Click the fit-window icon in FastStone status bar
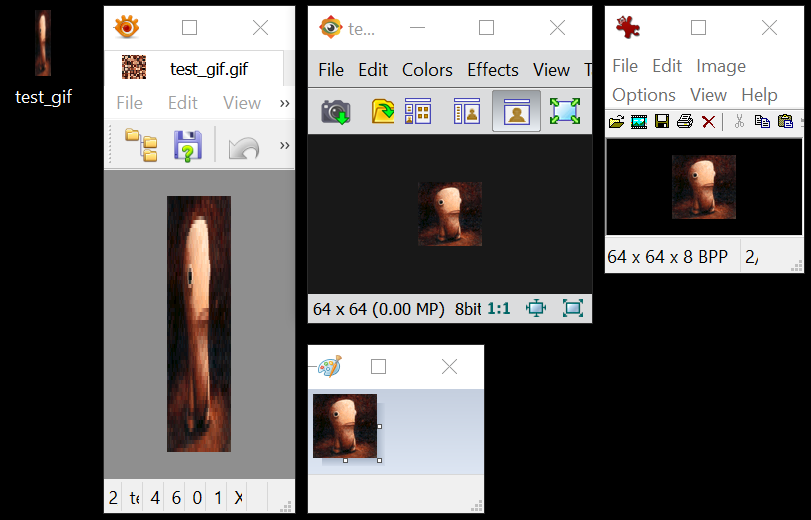This screenshot has width=811, height=520. 573,308
